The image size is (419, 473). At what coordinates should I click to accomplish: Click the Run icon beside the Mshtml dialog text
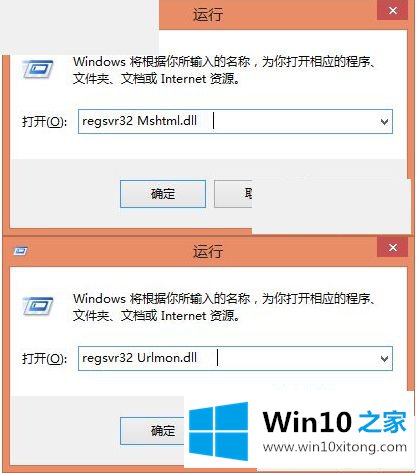[38, 69]
